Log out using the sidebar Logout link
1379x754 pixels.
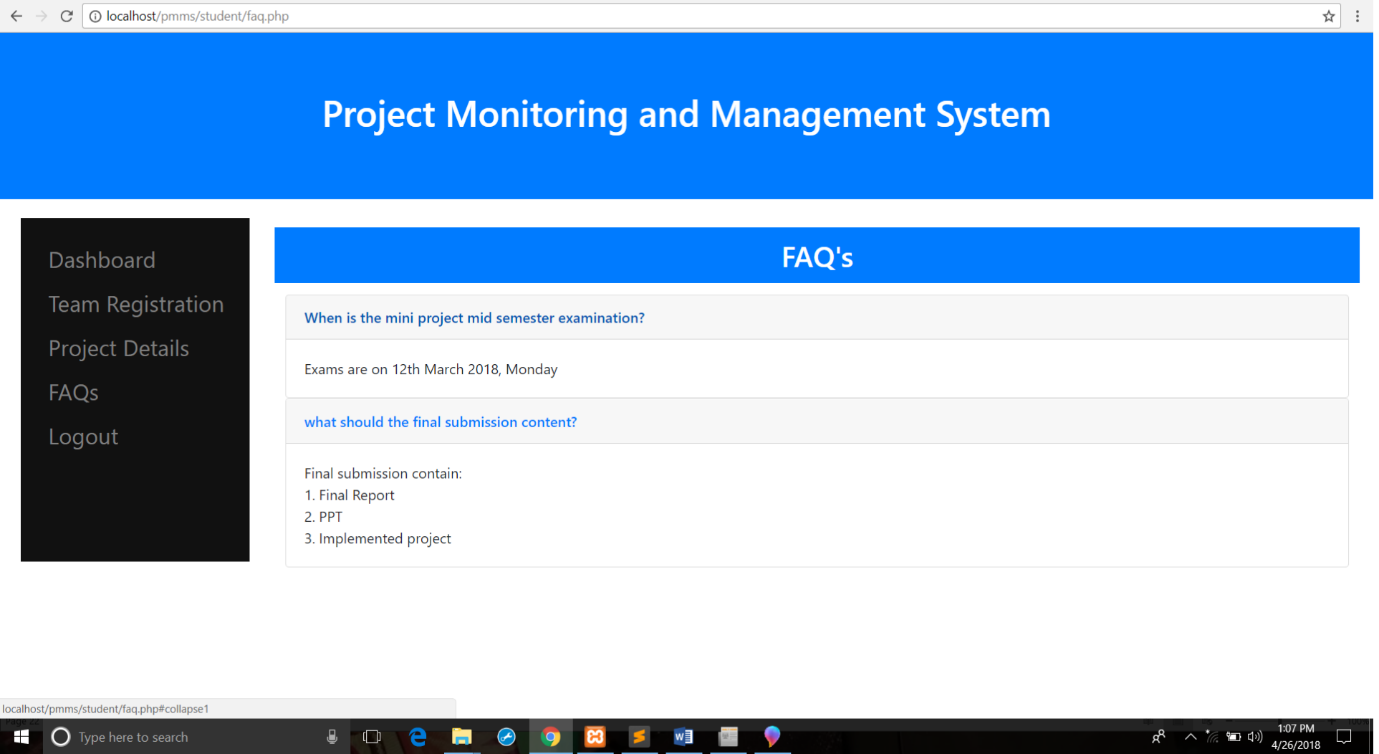83,437
